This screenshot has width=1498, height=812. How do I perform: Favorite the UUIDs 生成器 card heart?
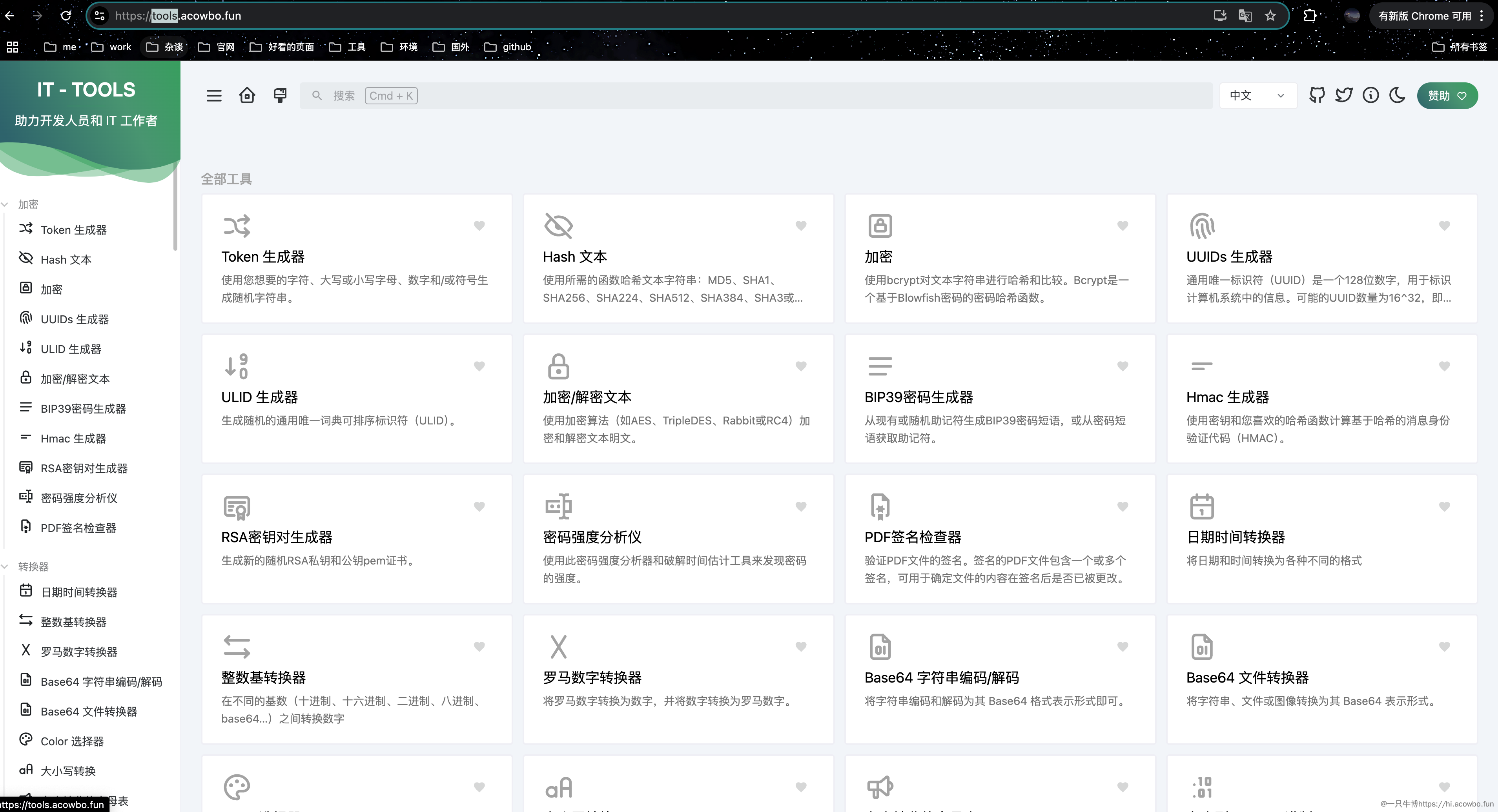tap(1444, 226)
